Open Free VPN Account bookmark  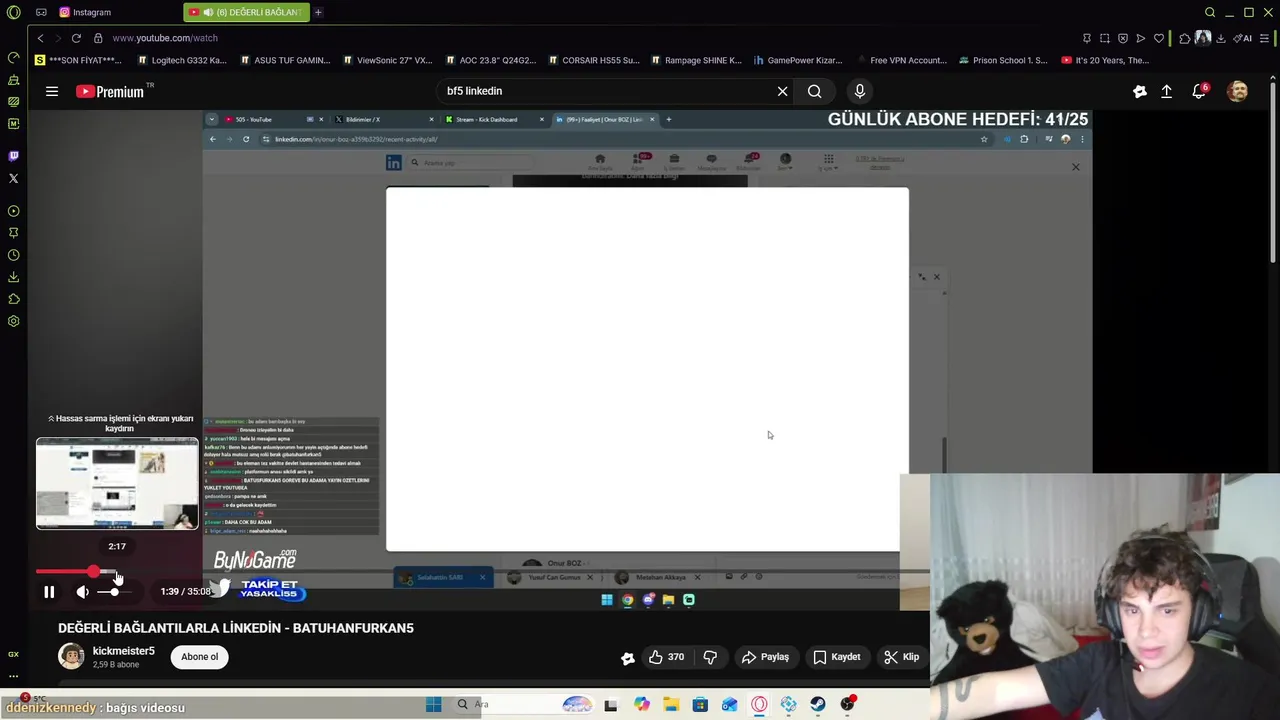901,60
